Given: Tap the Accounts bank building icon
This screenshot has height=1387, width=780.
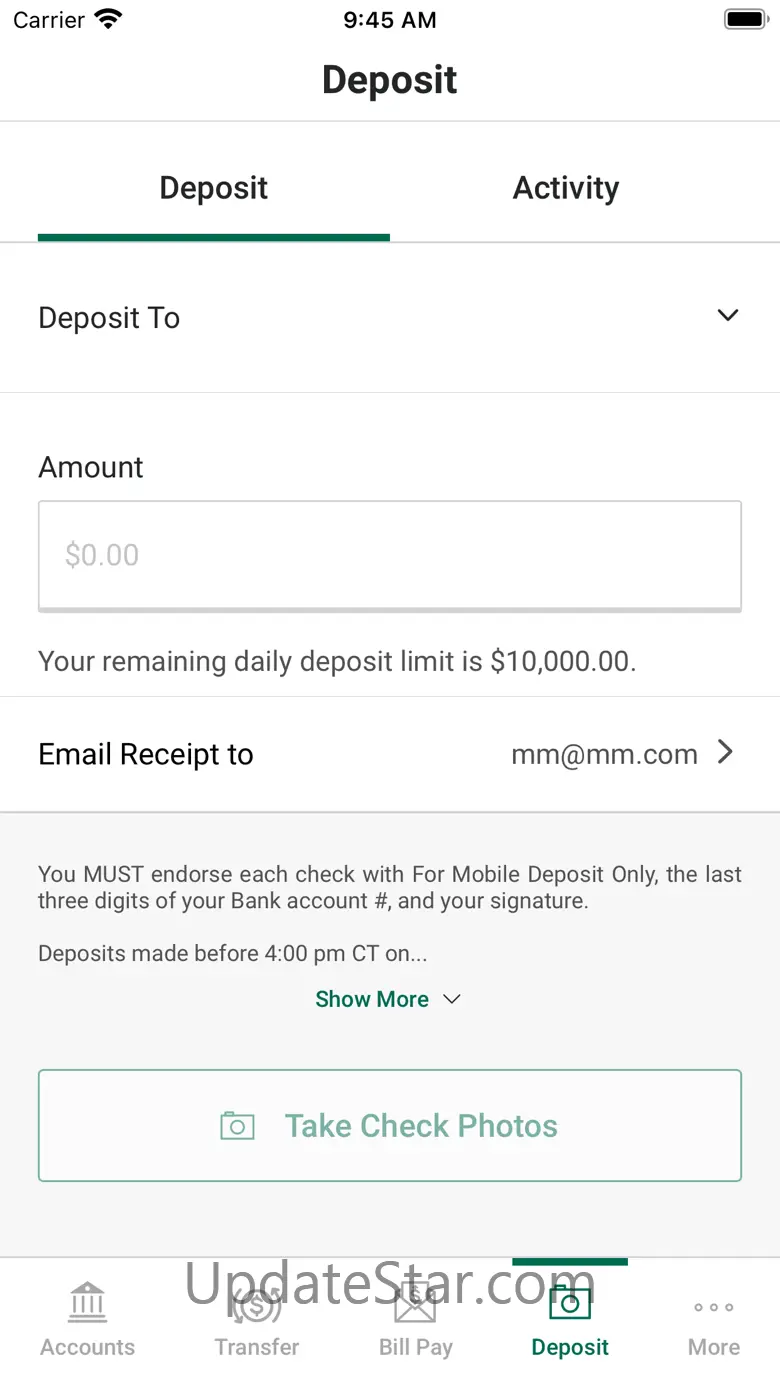Looking at the screenshot, I should [88, 1302].
